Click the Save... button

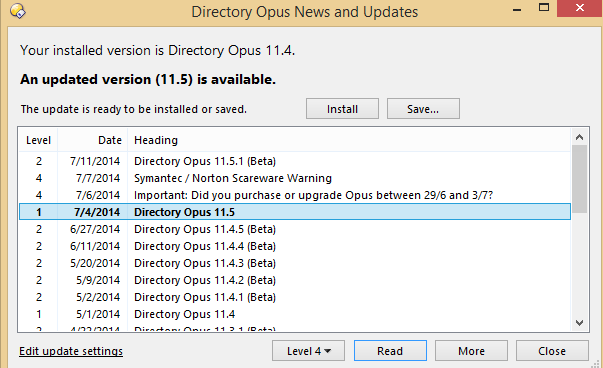(423, 109)
